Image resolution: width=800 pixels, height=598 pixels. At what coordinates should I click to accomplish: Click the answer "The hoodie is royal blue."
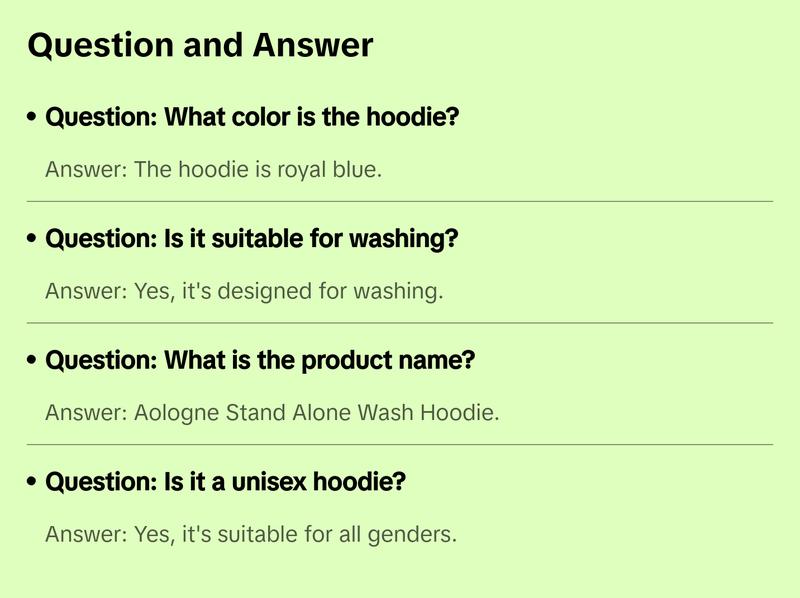coord(213,170)
